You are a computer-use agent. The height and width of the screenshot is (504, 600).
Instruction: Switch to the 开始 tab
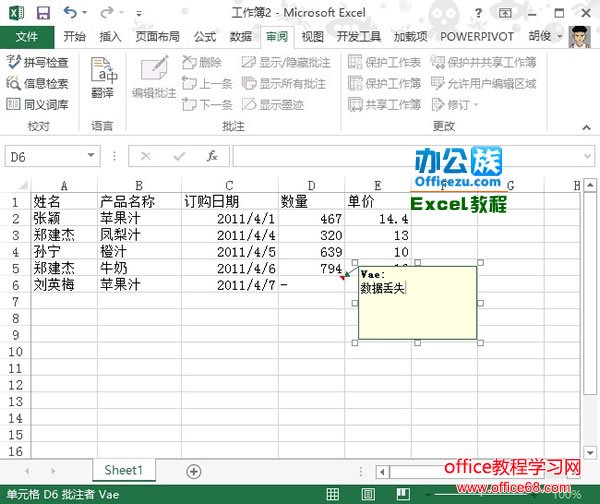click(x=74, y=37)
